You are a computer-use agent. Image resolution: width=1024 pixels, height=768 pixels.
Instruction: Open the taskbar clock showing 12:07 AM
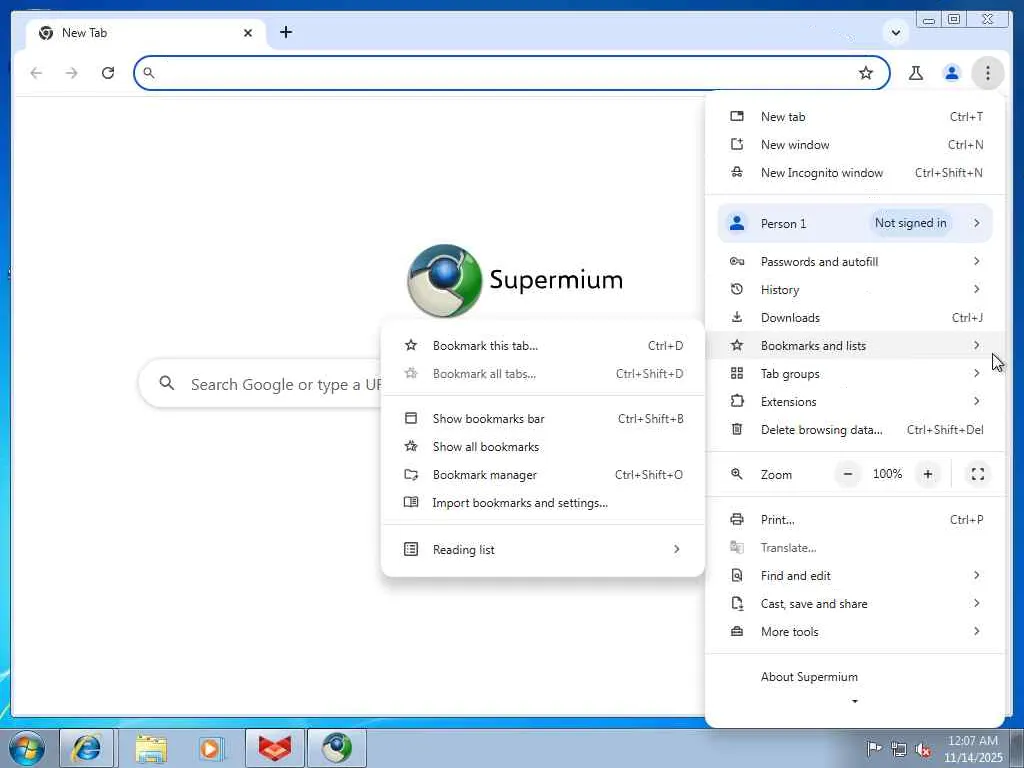(x=973, y=749)
